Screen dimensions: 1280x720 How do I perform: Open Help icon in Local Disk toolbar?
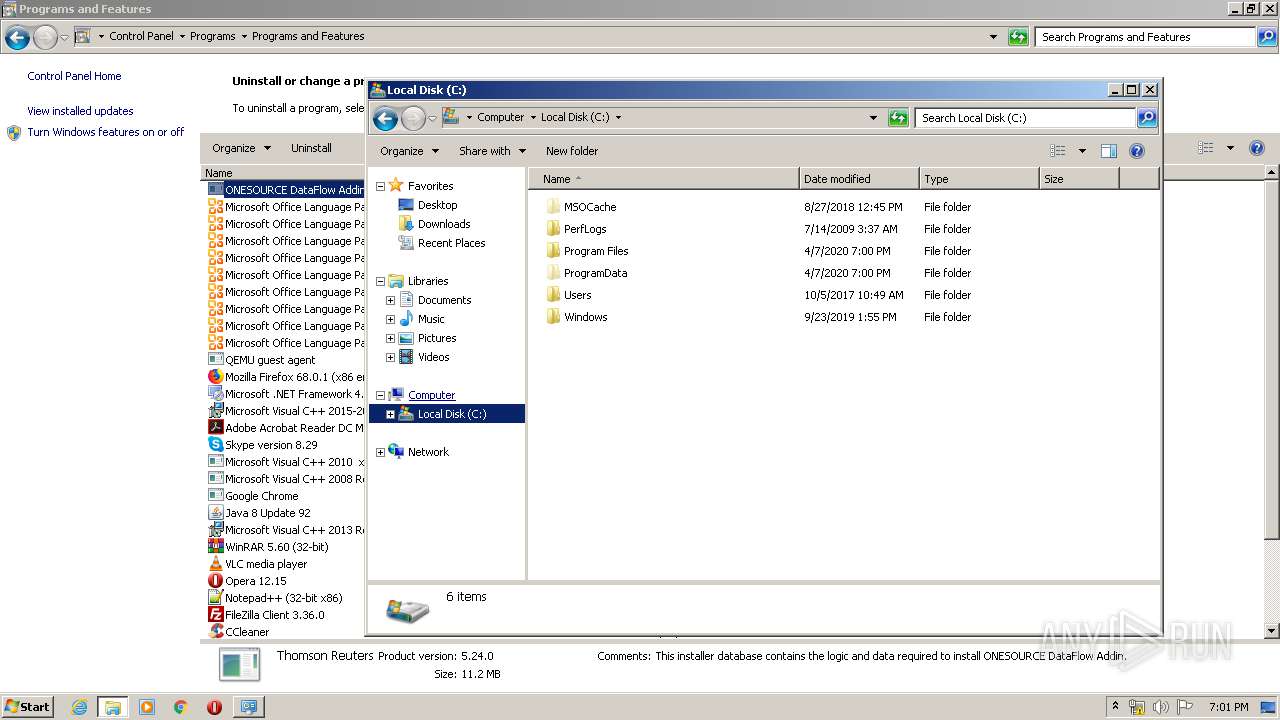pyautogui.click(x=1136, y=151)
